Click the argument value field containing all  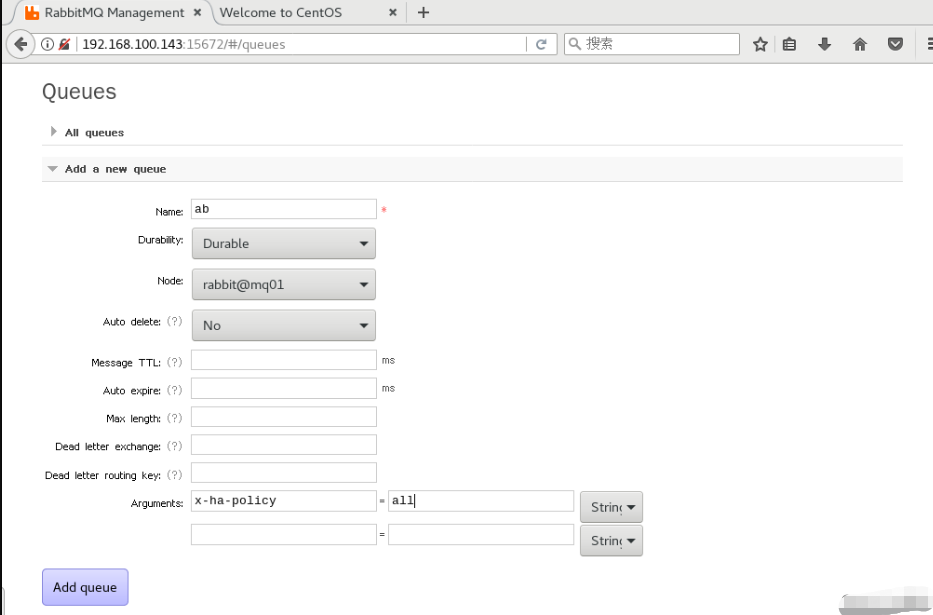481,501
